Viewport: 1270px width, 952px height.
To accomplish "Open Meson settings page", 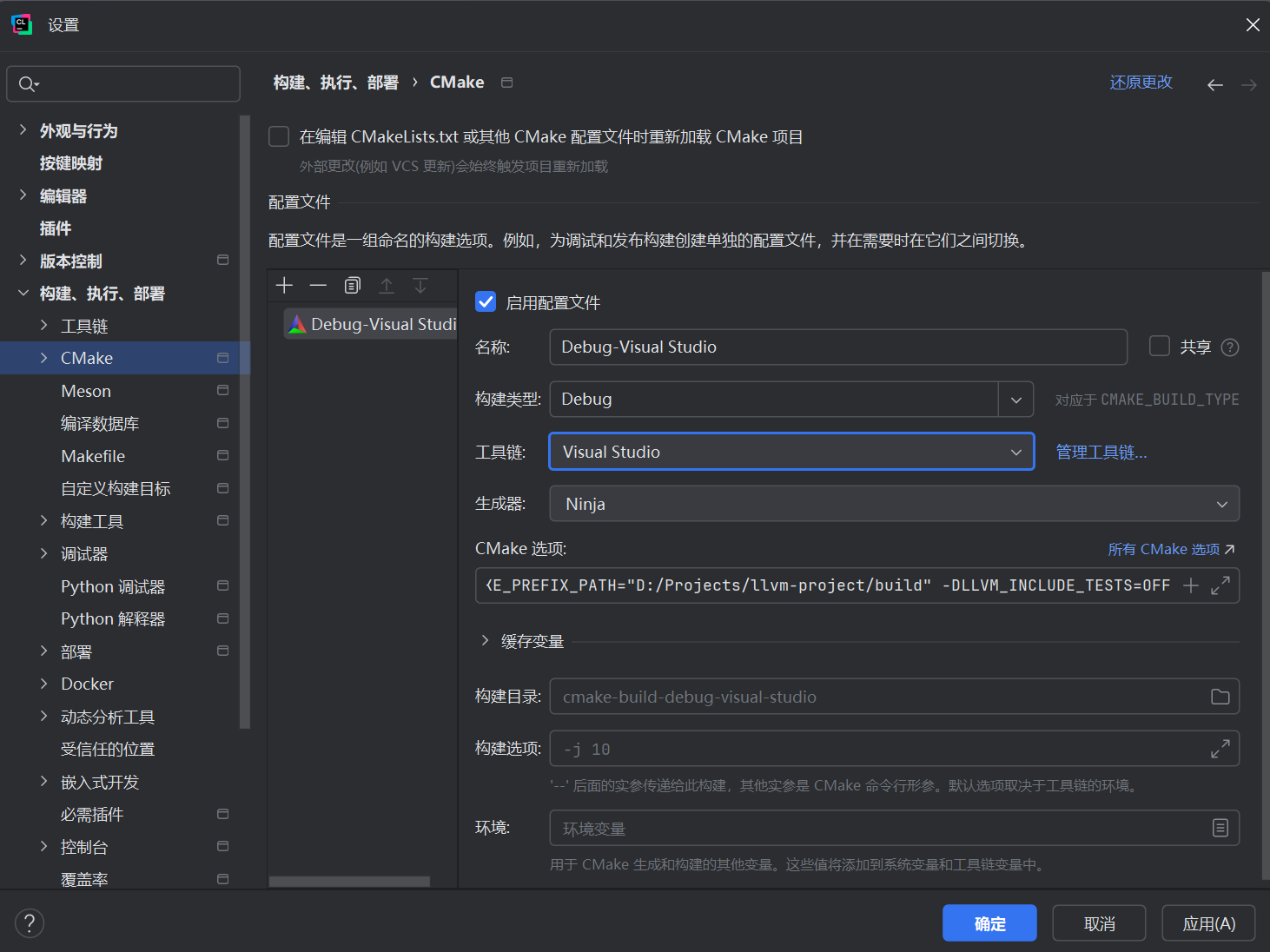I will [86, 391].
